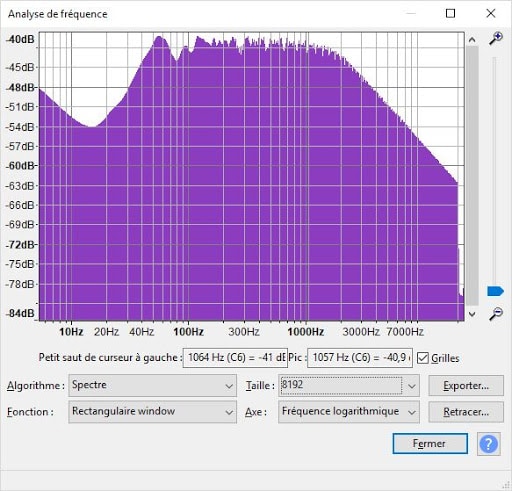512x491 pixels.
Task: Click the cursor frequency field showing 1064 Hz
Action: point(235,358)
